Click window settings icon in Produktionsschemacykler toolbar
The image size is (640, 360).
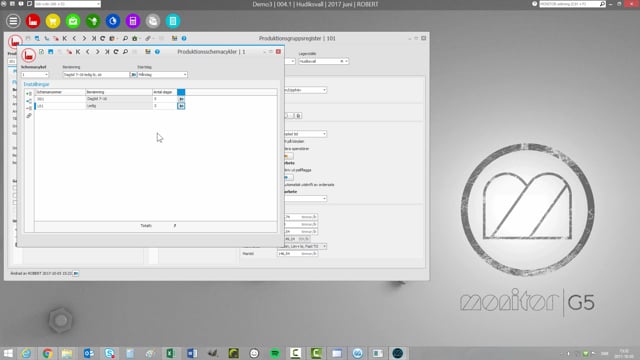[x=148, y=52]
